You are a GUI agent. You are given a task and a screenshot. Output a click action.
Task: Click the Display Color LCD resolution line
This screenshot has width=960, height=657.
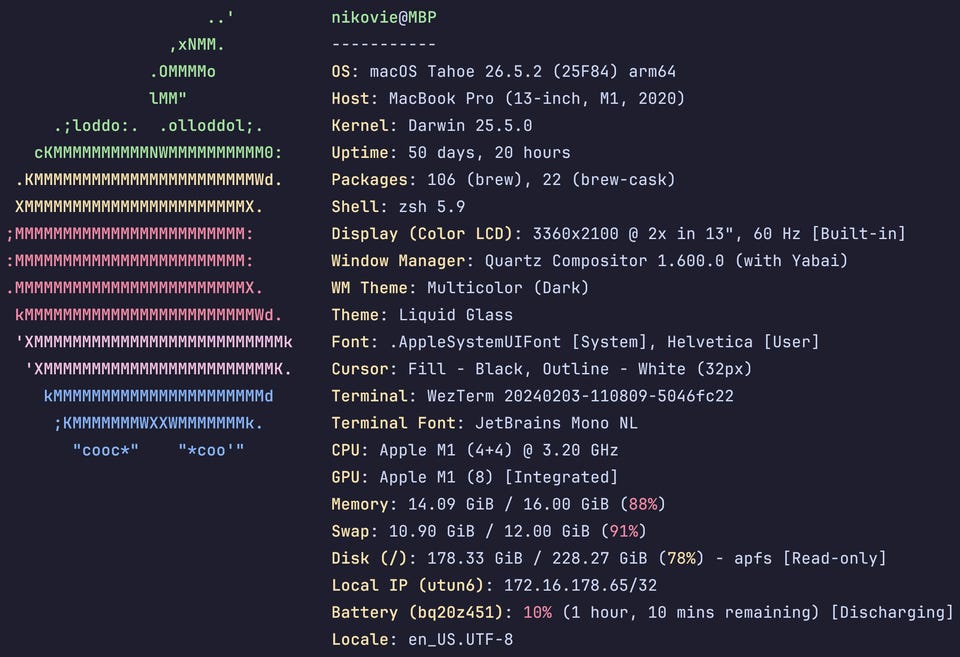click(618, 234)
